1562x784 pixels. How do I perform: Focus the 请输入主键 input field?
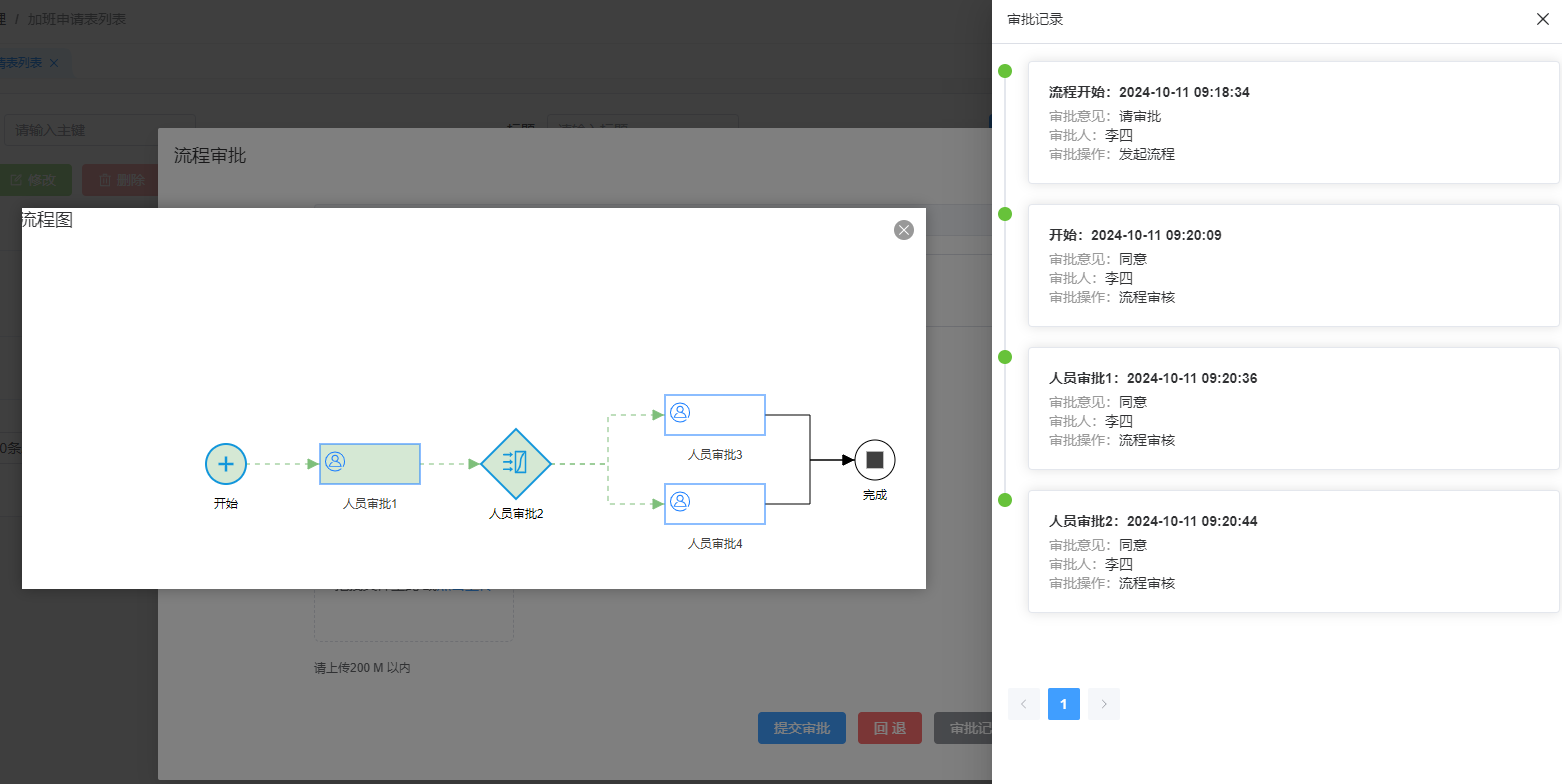click(x=70, y=130)
